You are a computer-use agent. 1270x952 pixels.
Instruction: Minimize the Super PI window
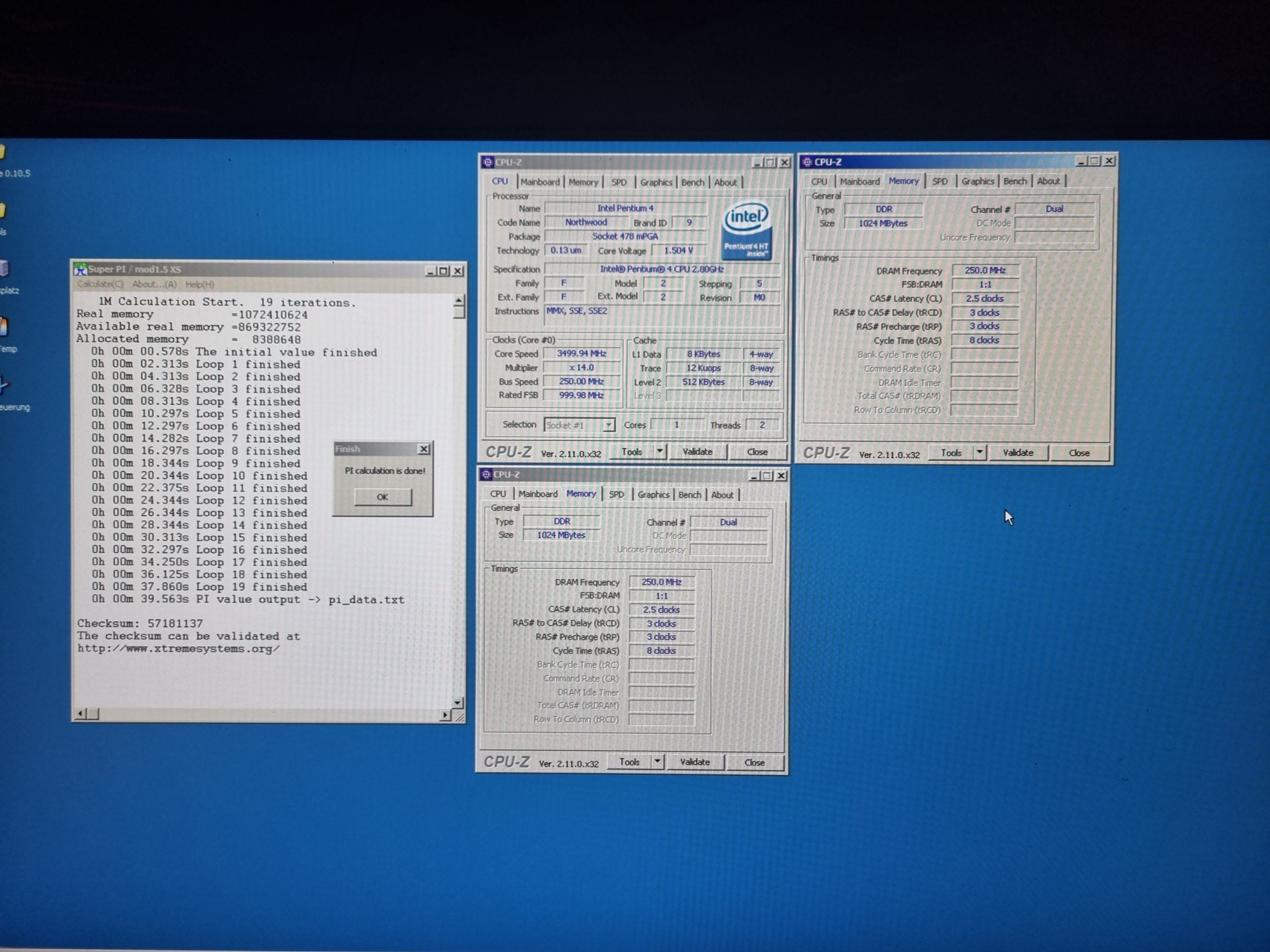click(x=431, y=271)
